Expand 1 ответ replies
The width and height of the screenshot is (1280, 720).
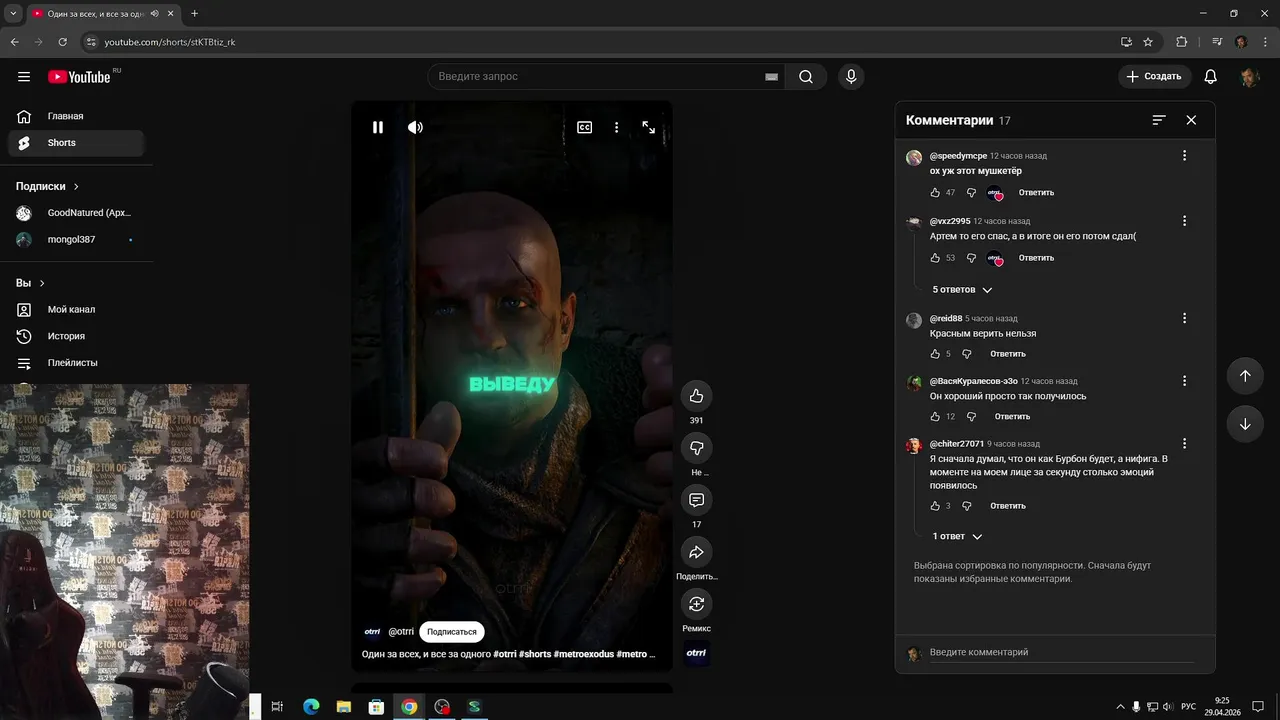pos(957,537)
